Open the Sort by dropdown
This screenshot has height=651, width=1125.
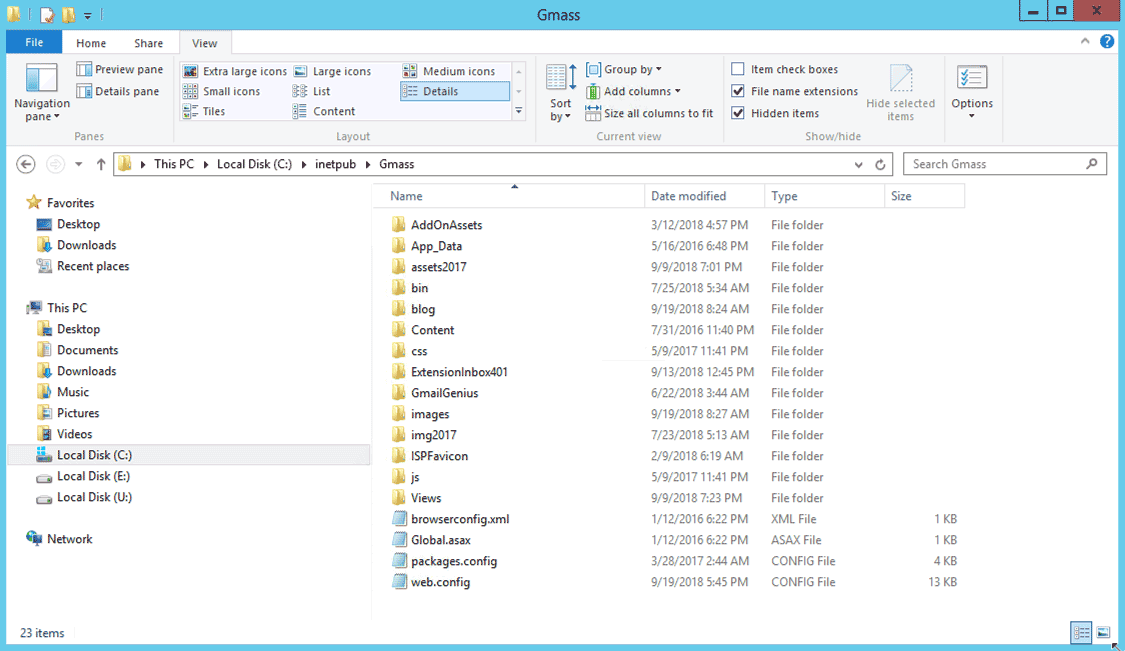pos(560,90)
